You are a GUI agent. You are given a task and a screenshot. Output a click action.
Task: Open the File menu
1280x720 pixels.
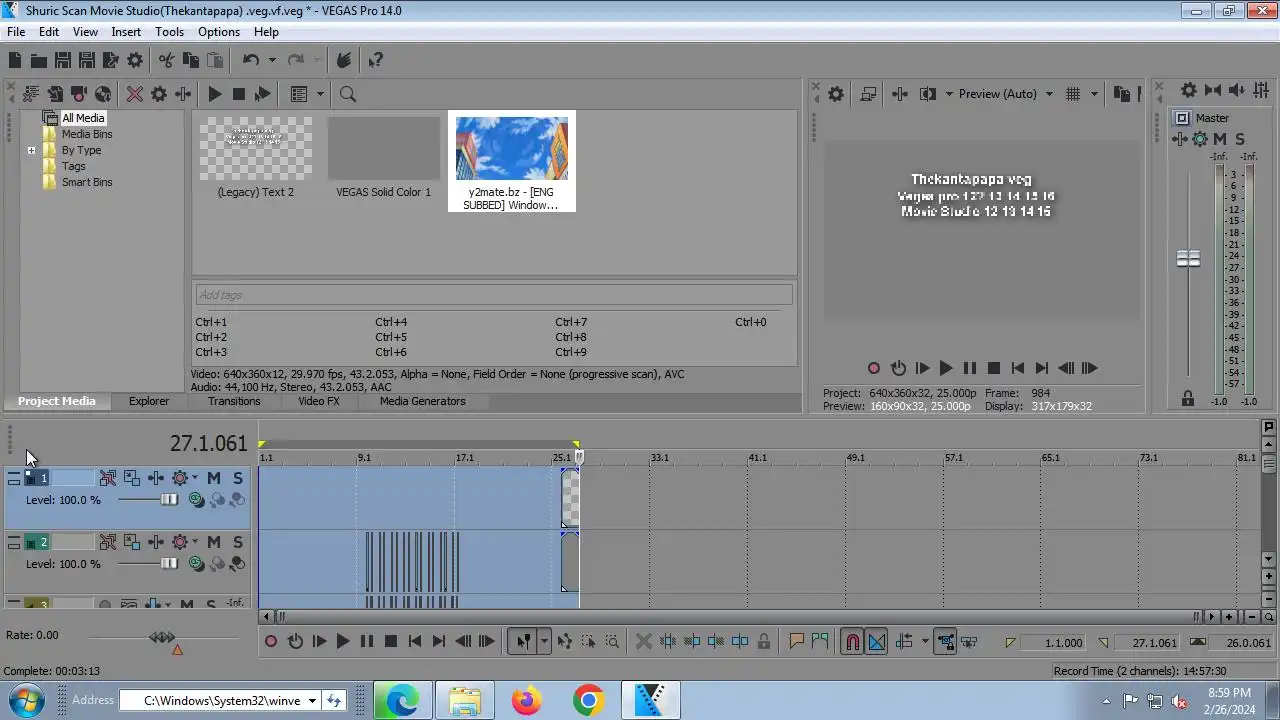point(16,32)
